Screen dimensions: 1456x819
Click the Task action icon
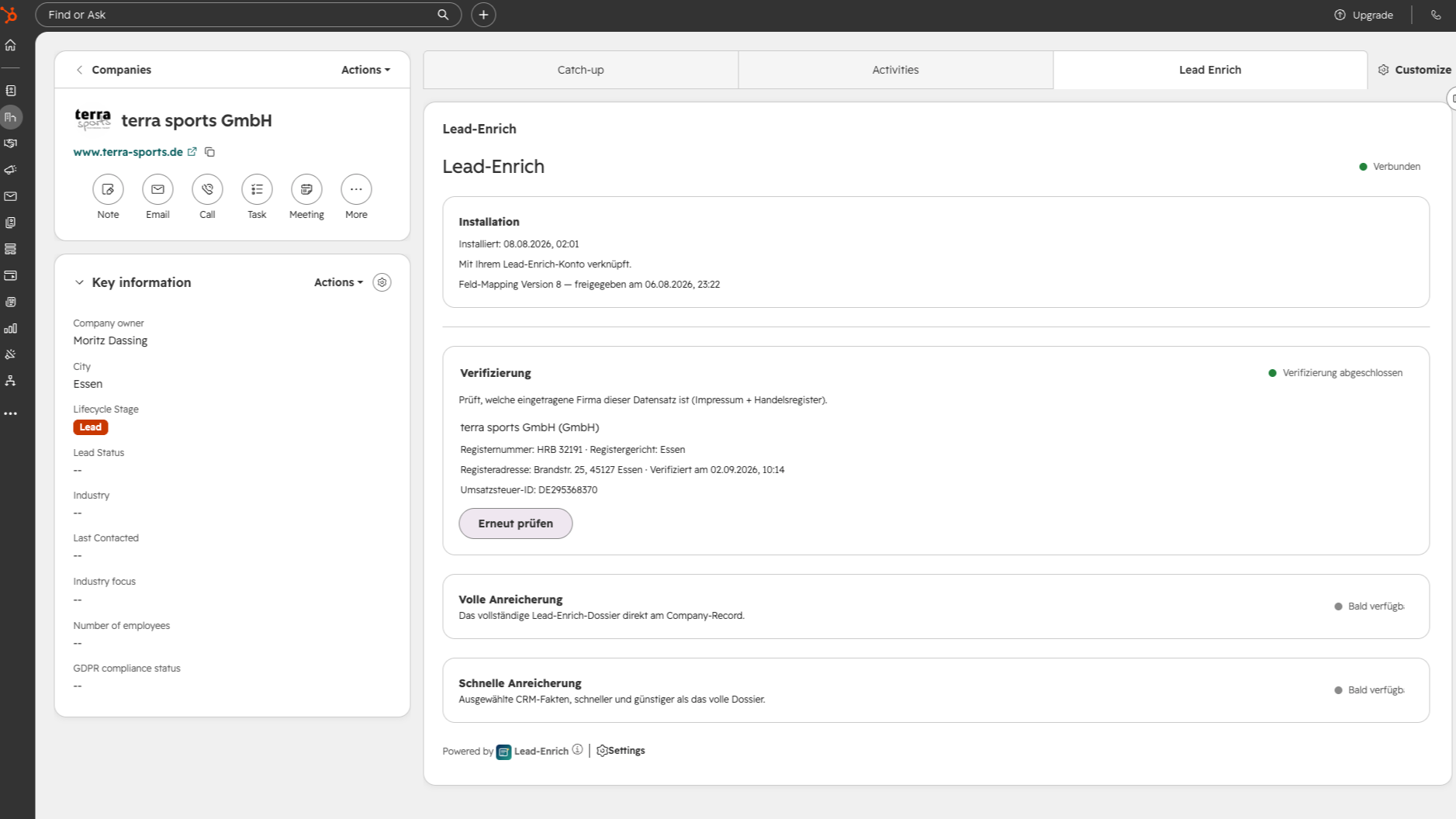pyautogui.click(x=257, y=189)
